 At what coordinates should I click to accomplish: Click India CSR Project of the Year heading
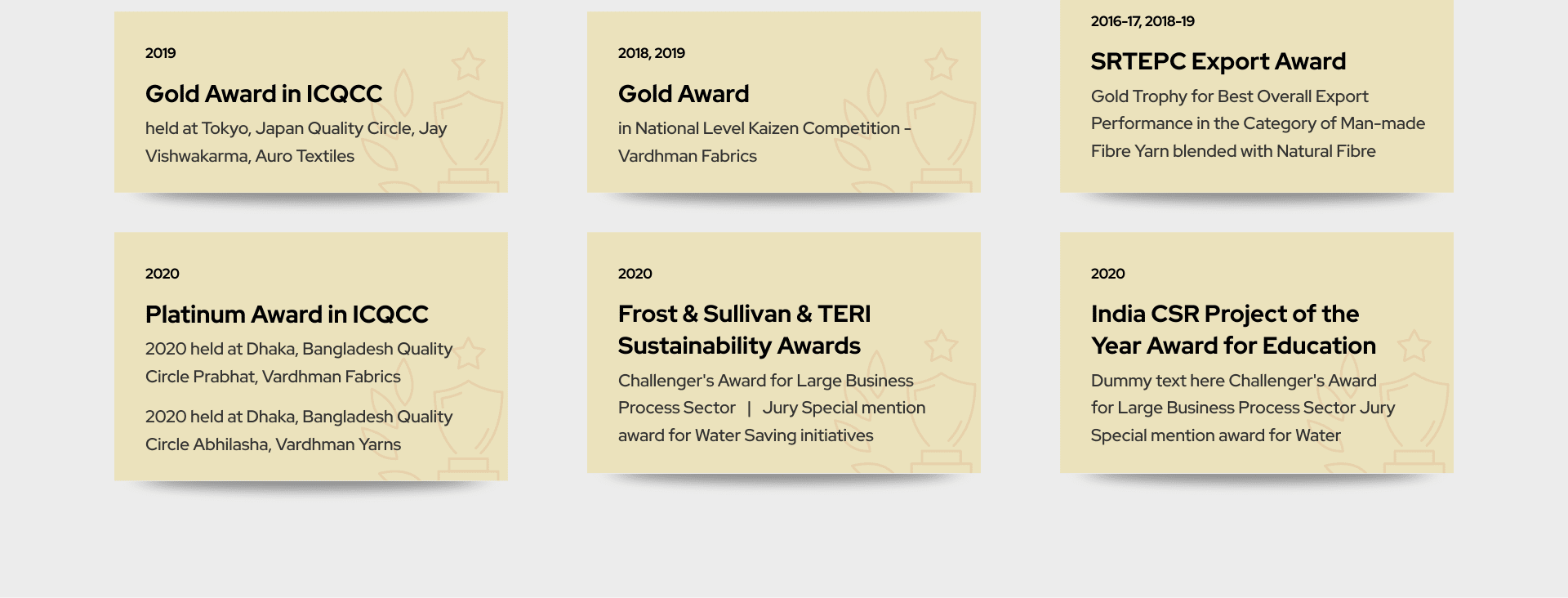1233,330
